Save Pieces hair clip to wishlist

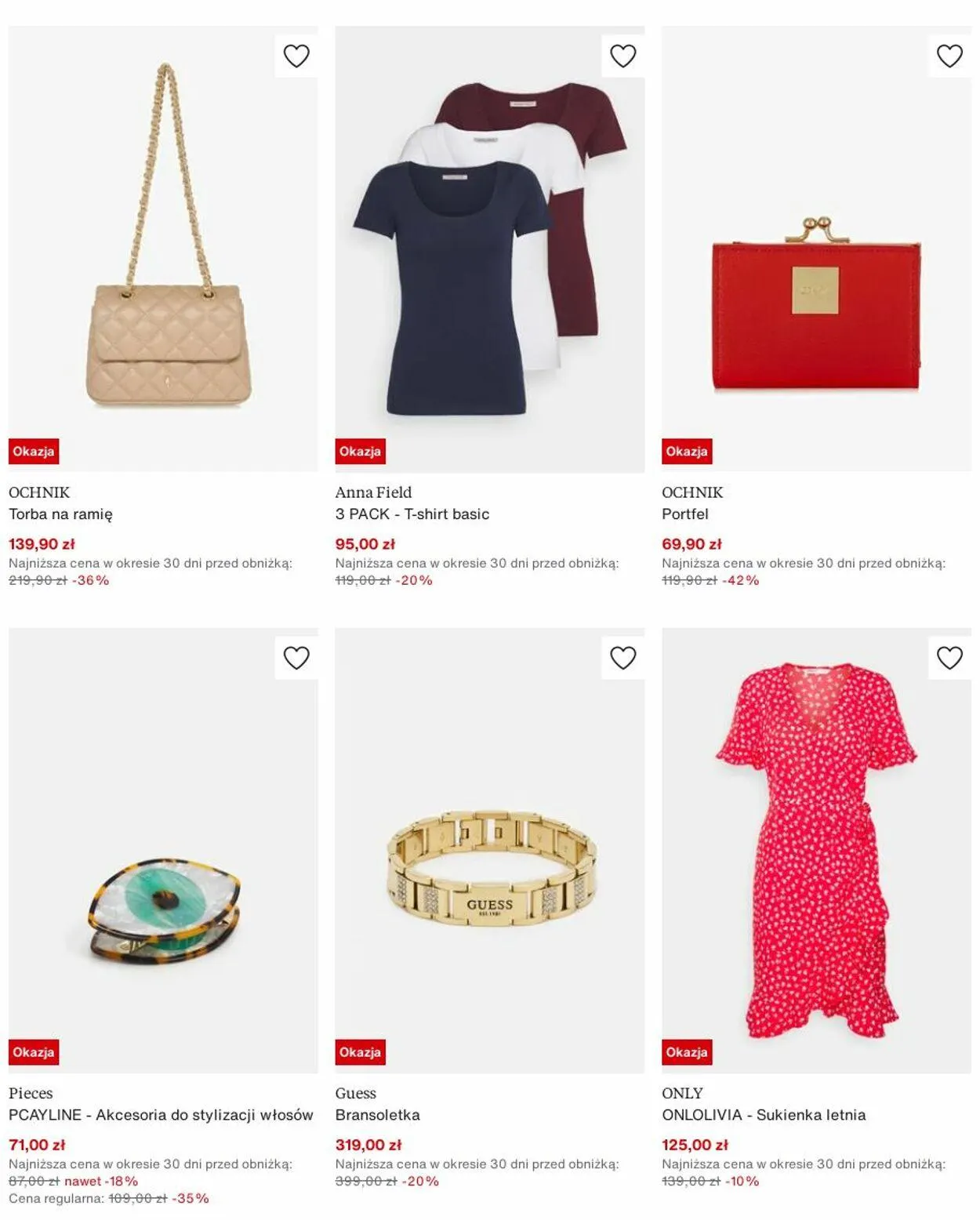296,658
